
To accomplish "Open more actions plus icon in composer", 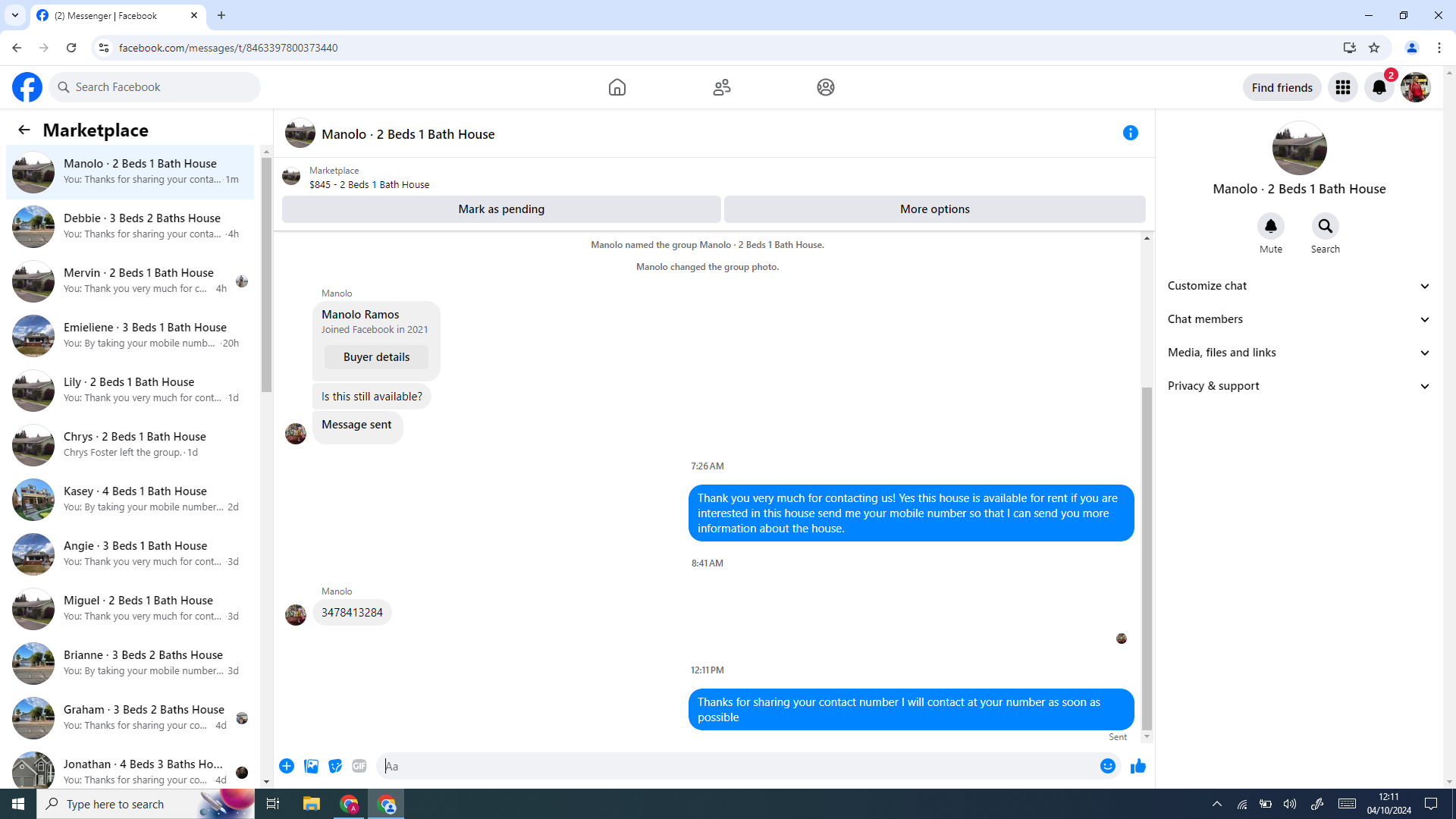I will click(x=287, y=766).
